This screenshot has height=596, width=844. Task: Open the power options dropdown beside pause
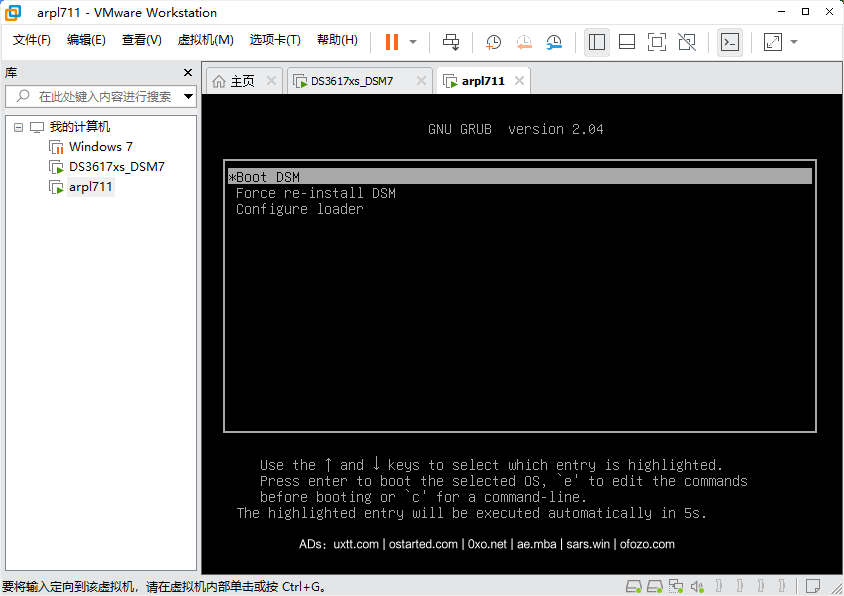413,42
